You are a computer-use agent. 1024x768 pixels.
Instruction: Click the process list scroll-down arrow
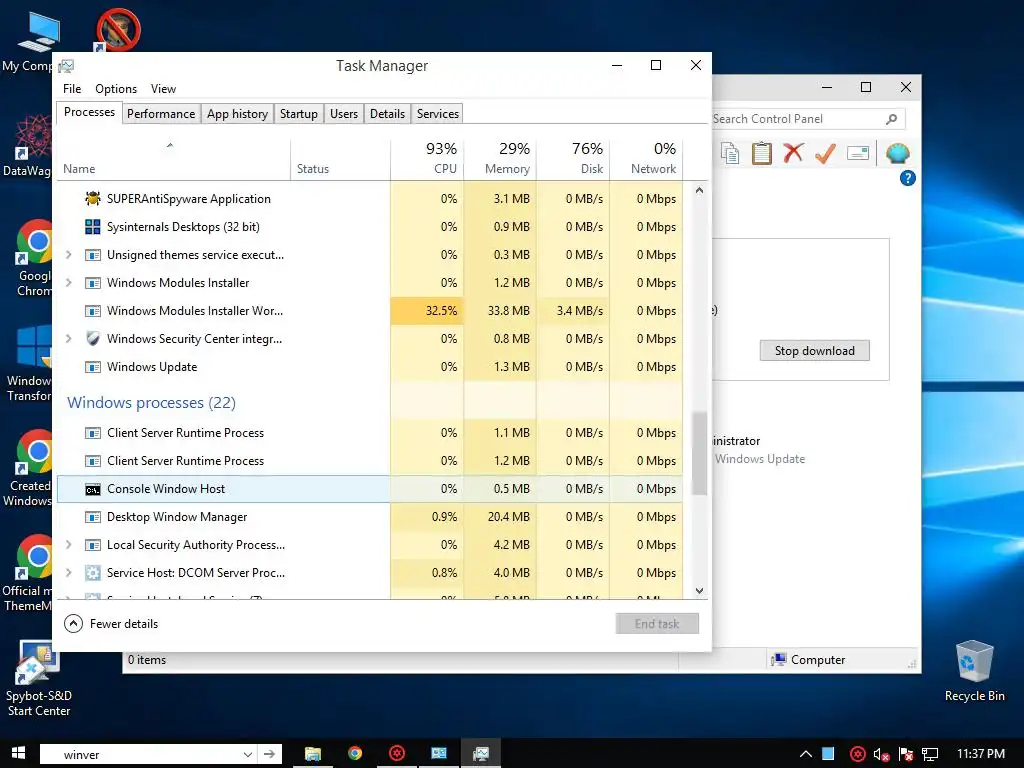[699, 590]
